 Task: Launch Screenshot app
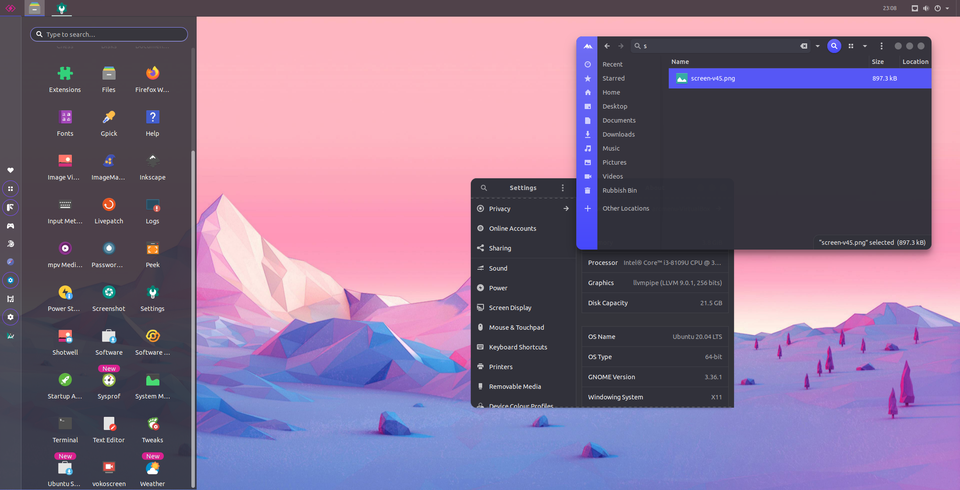(x=109, y=299)
